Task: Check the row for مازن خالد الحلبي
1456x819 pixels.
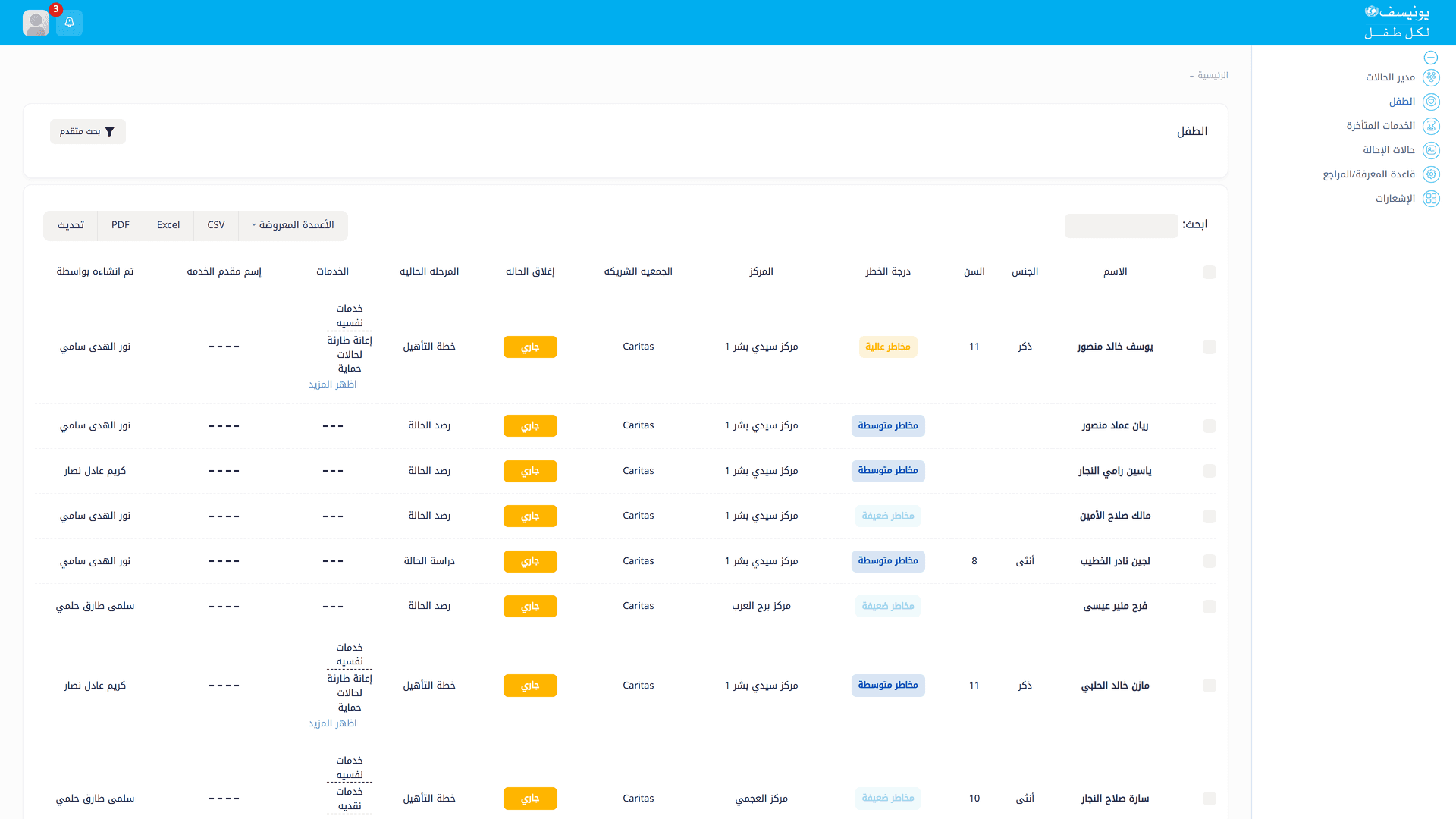Action: [1210, 686]
